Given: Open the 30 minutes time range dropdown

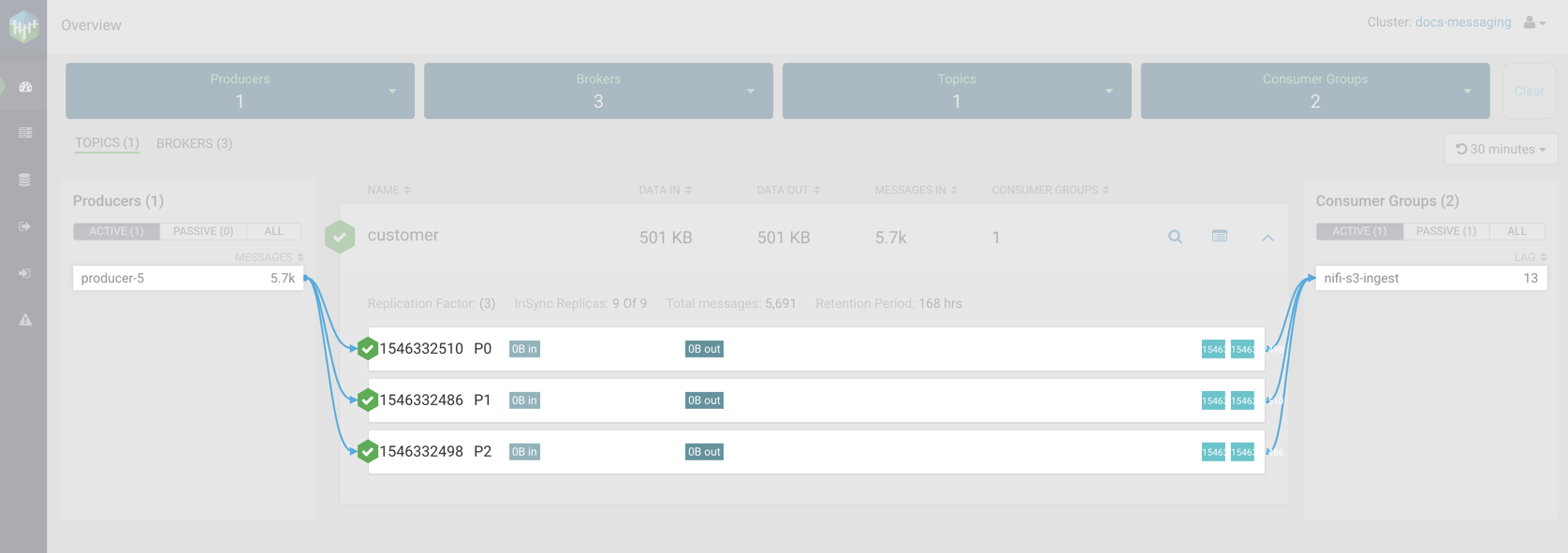Looking at the screenshot, I should pos(1501,150).
